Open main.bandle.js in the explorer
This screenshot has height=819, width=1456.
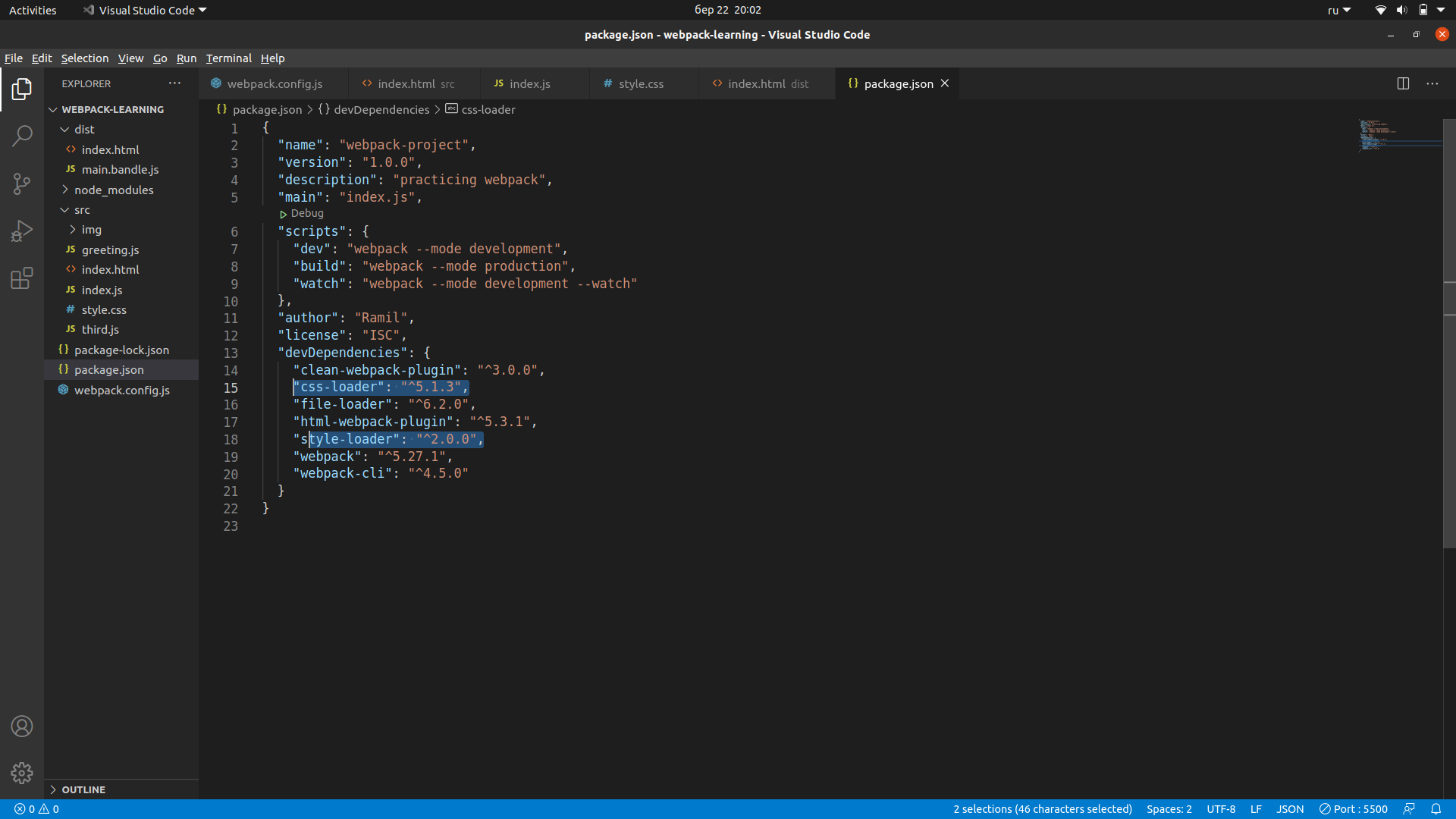click(120, 170)
